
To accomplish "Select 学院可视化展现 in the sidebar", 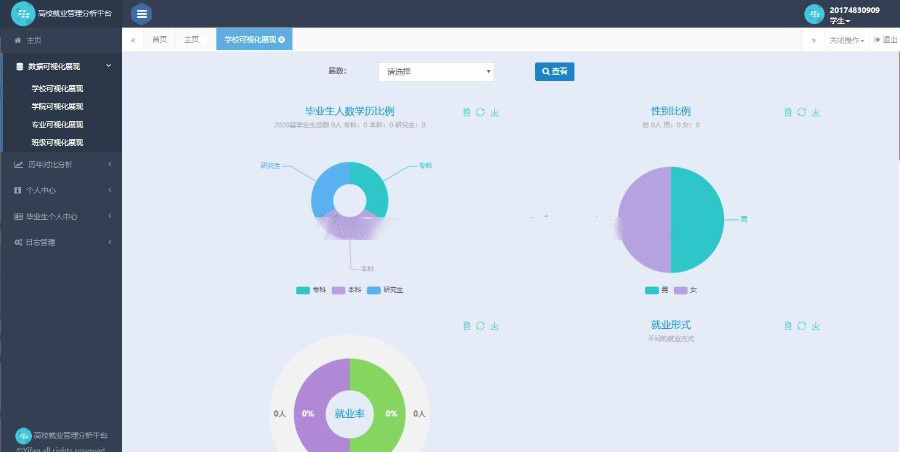I will (x=57, y=106).
